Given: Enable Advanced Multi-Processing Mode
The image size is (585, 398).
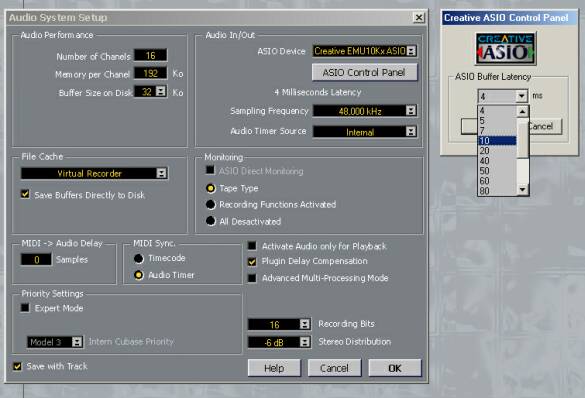Looking at the screenshot, I should click(252, 278).
